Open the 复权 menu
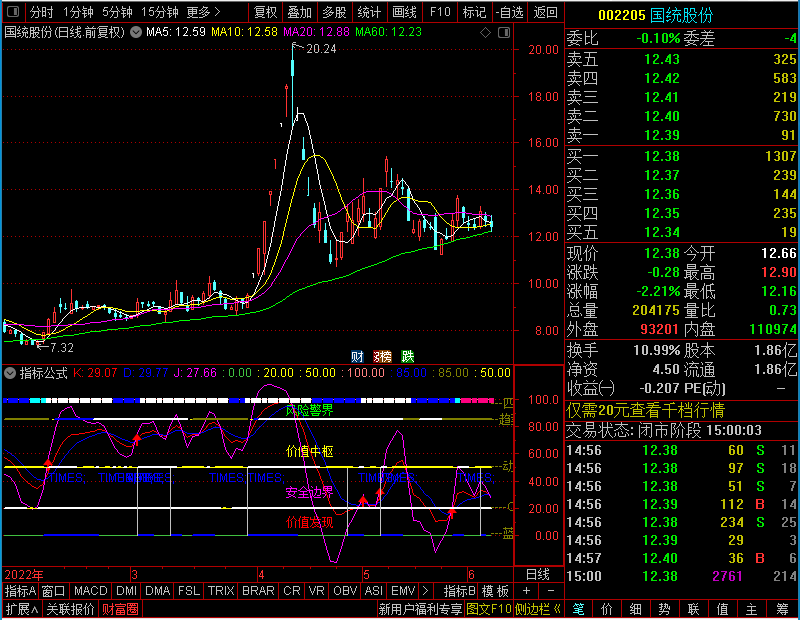Image resolution: width=800 pixels, height=620 pixels. (265, 12)
